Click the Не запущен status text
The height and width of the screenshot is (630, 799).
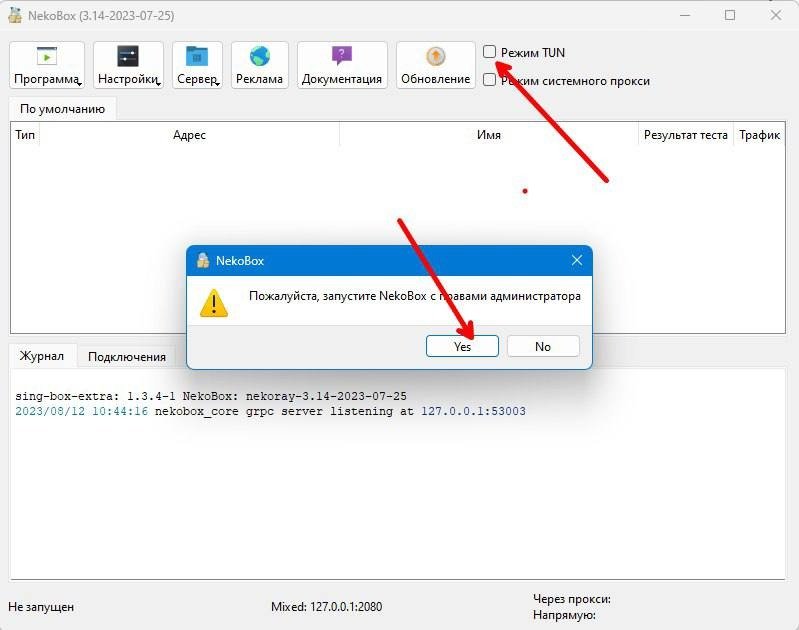coord(41,607)
